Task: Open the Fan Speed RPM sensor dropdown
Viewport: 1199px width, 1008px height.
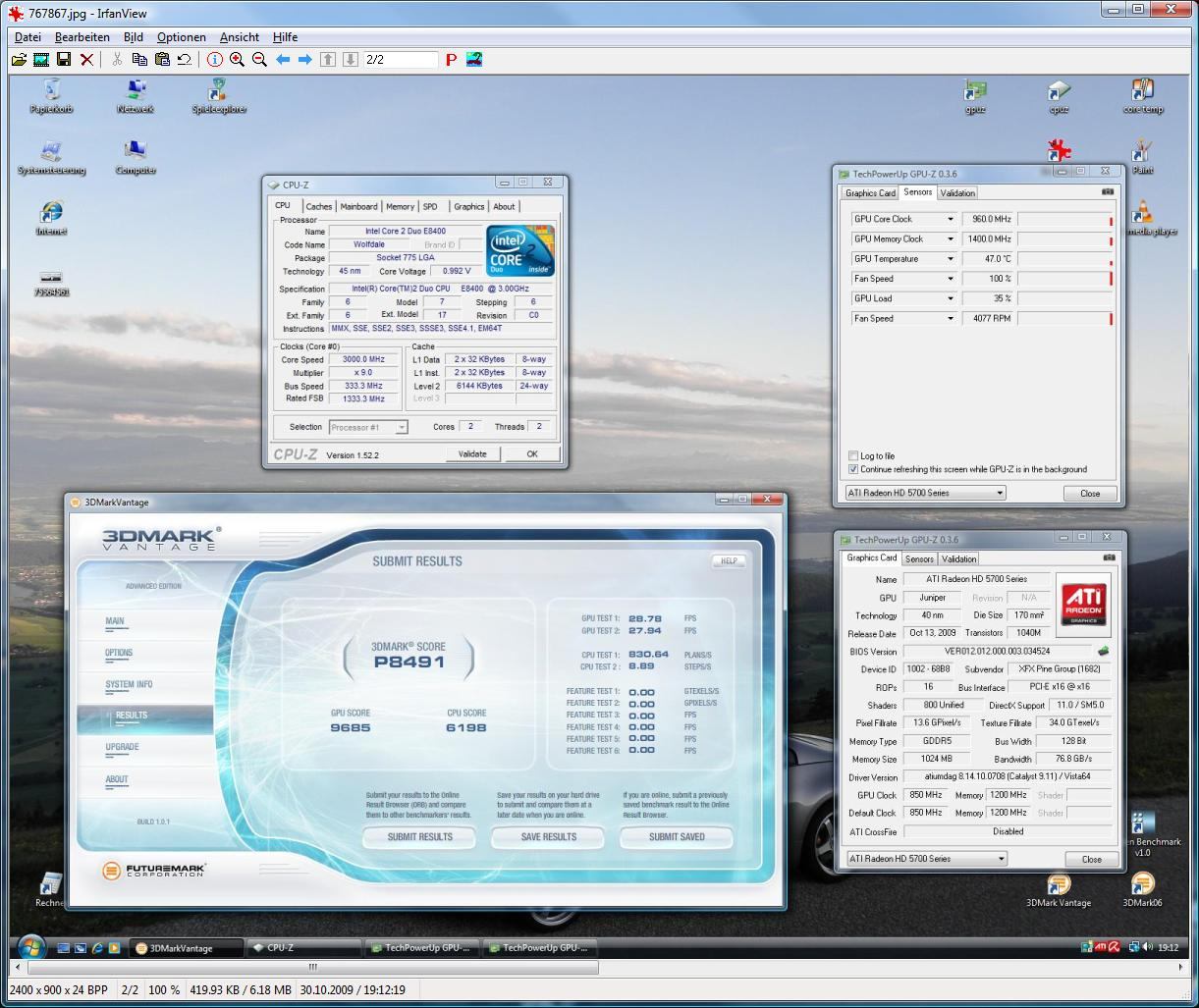Action: 903,318
